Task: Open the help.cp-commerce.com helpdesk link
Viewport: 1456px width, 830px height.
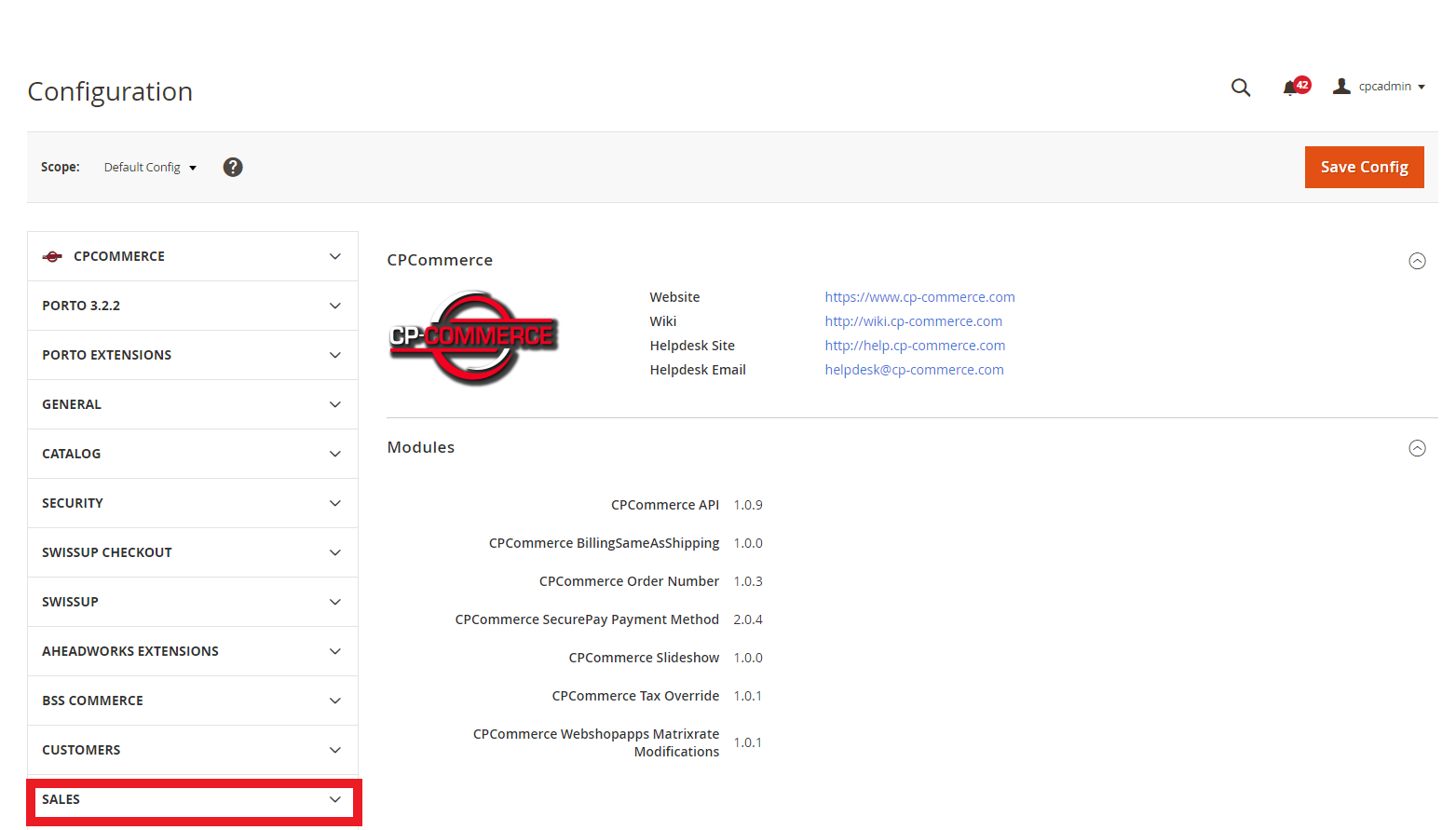Action: [915, 346]
